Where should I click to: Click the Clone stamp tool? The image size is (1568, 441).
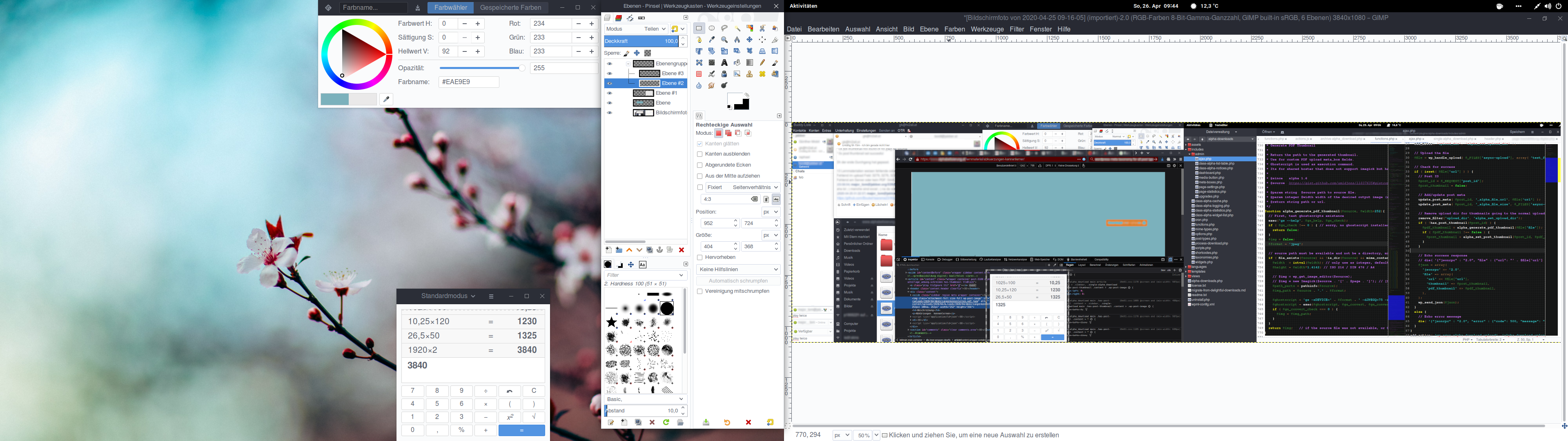749,74
